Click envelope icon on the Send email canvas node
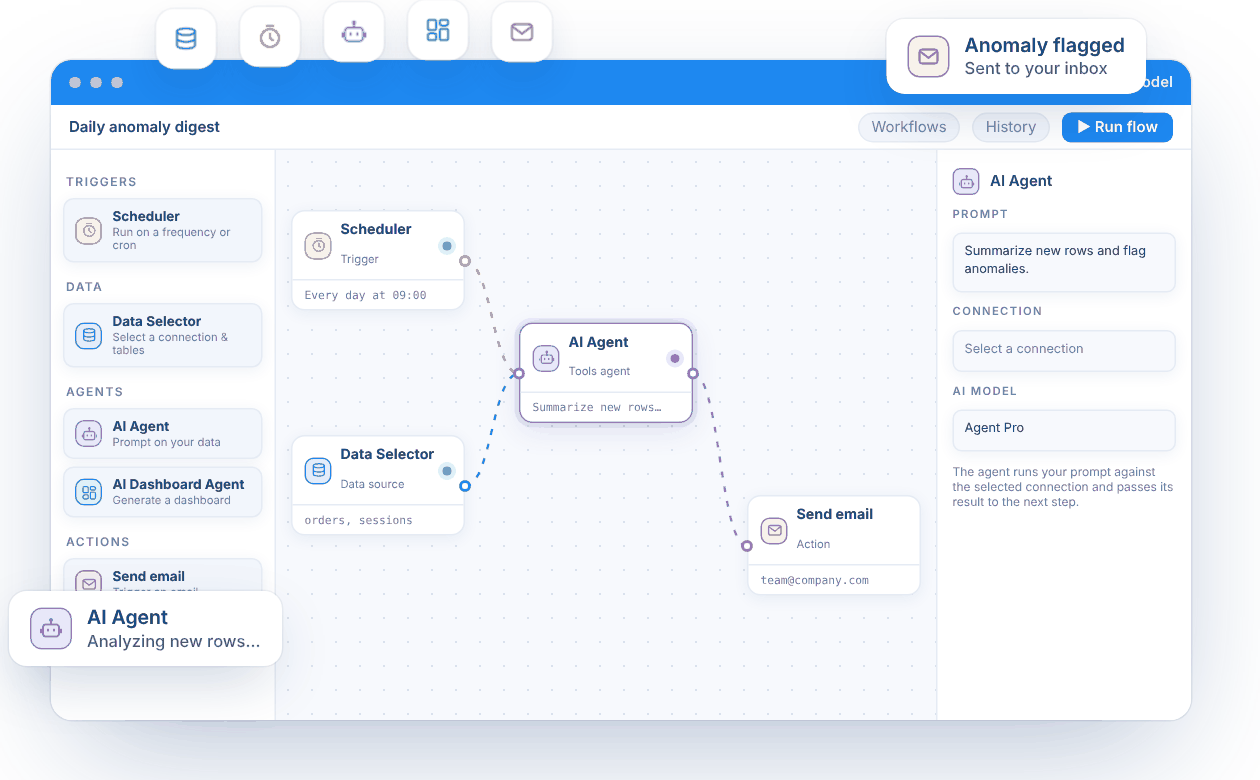Viewport: 1260px width, 780px height. pyautogui.click(x=774, y=530)
